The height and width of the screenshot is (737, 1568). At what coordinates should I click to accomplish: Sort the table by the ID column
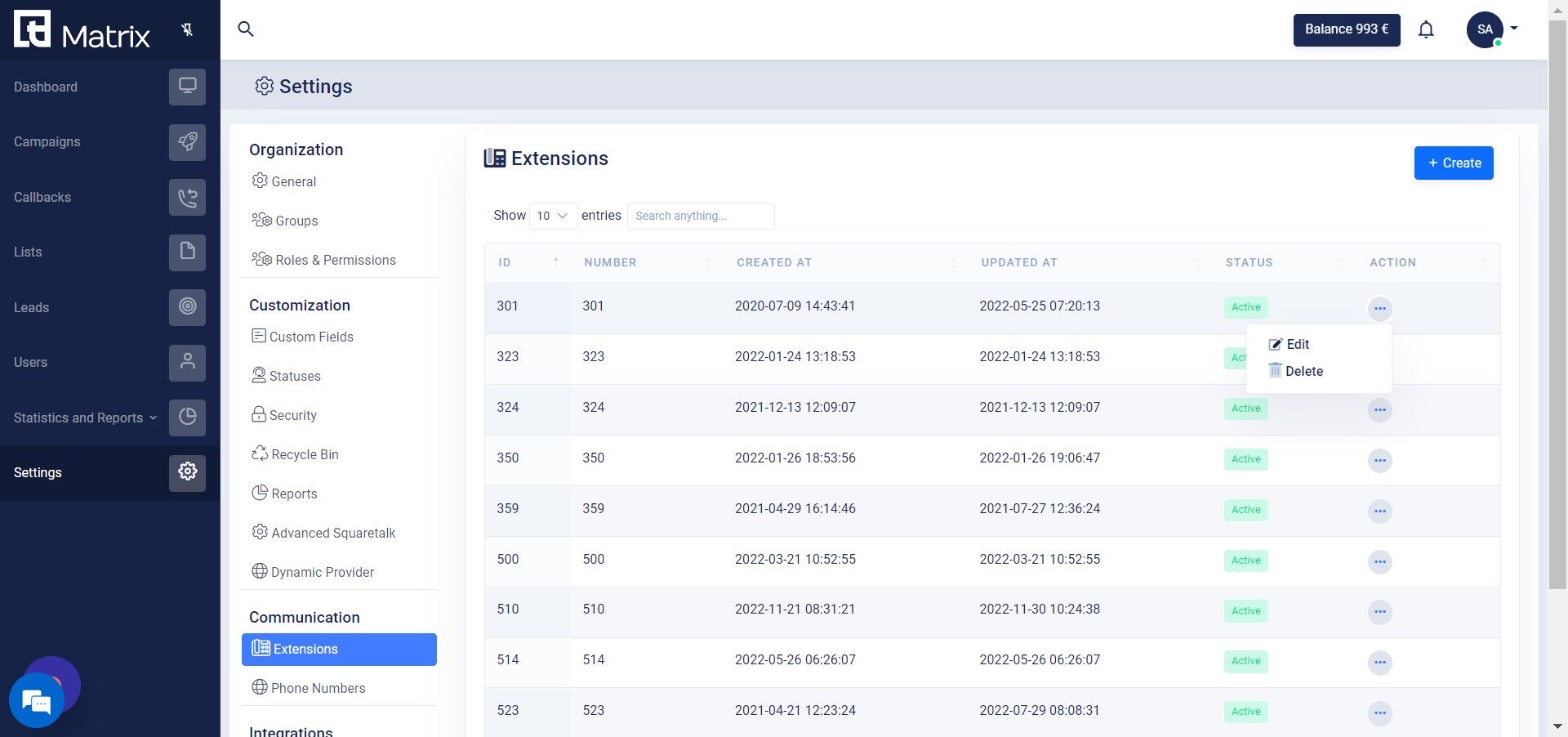(x=528, y=262)
